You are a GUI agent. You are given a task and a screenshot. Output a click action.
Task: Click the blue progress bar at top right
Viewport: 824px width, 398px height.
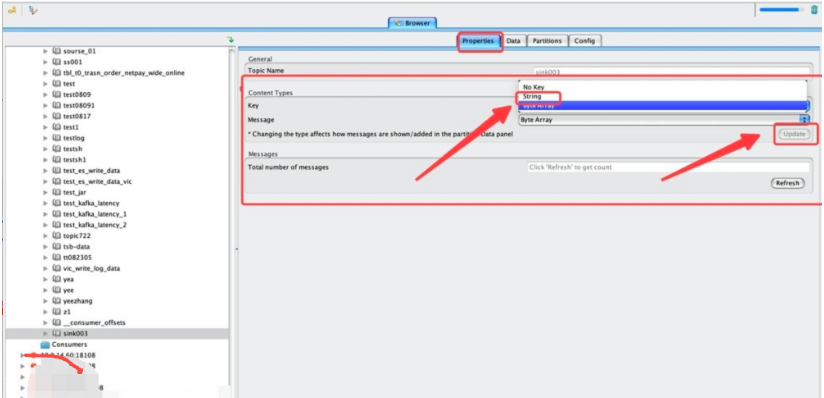pyautogui.click(x=780, y=9)
